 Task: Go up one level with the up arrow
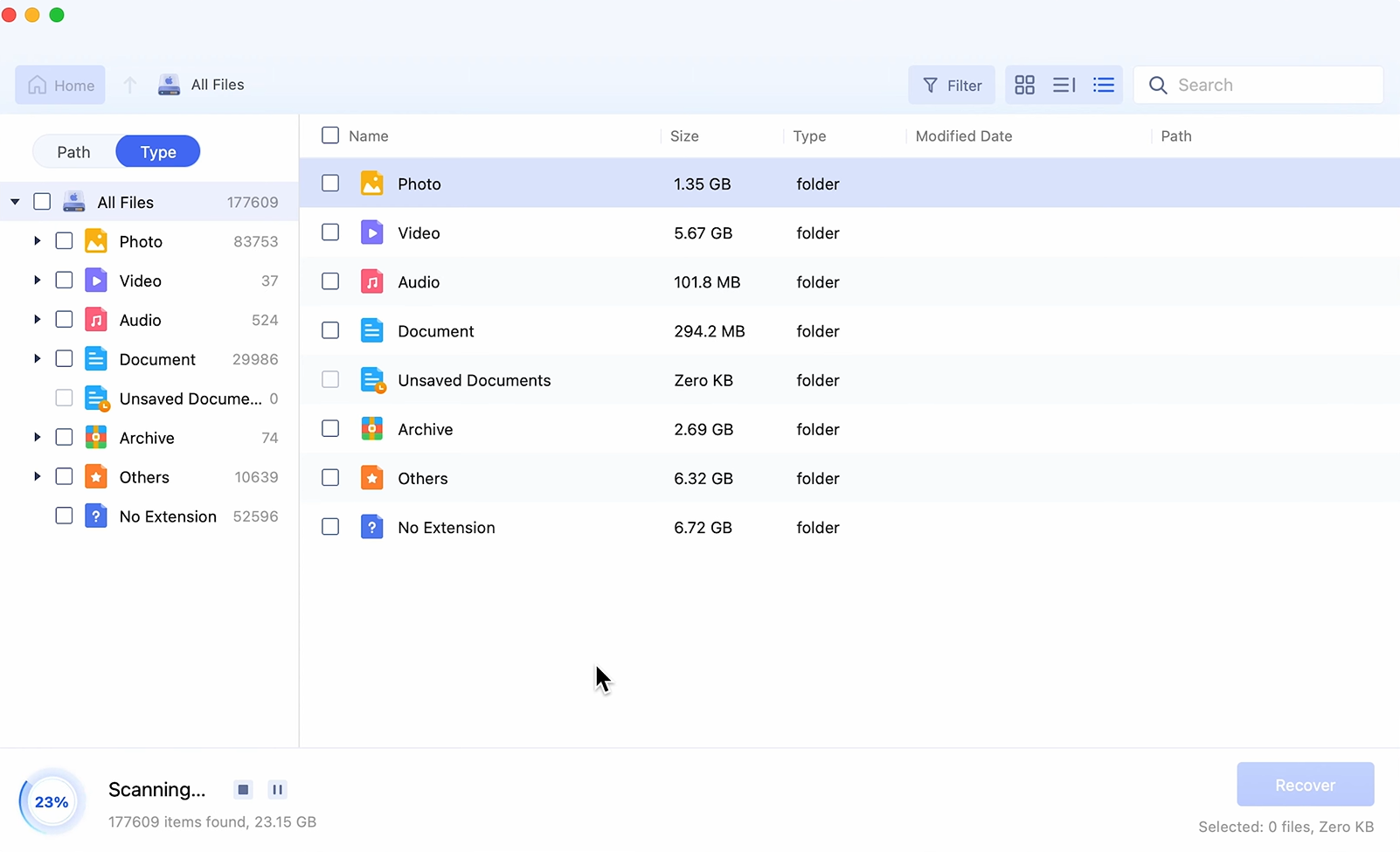[x=129, y=85]
